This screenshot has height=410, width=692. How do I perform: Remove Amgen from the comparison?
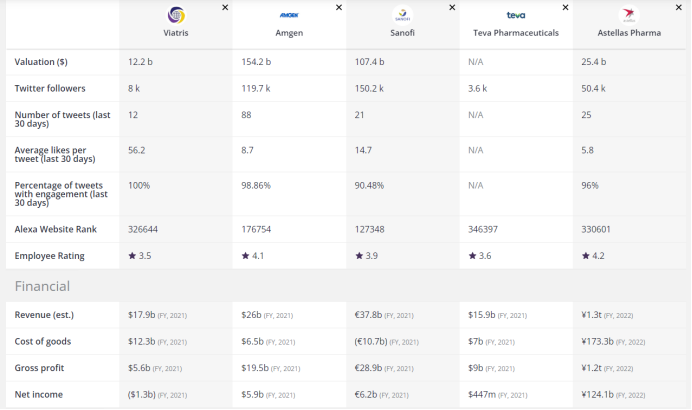[x=339, y=7]
